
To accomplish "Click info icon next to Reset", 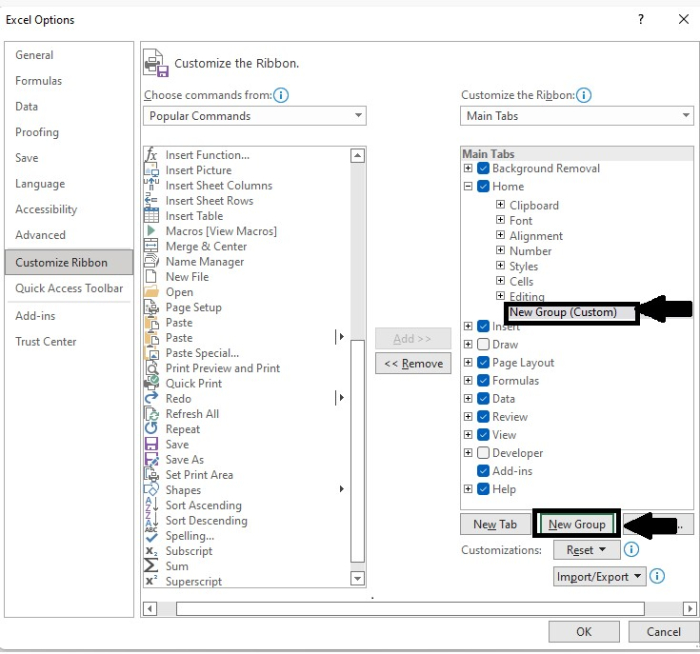I will tap(631, 550).
